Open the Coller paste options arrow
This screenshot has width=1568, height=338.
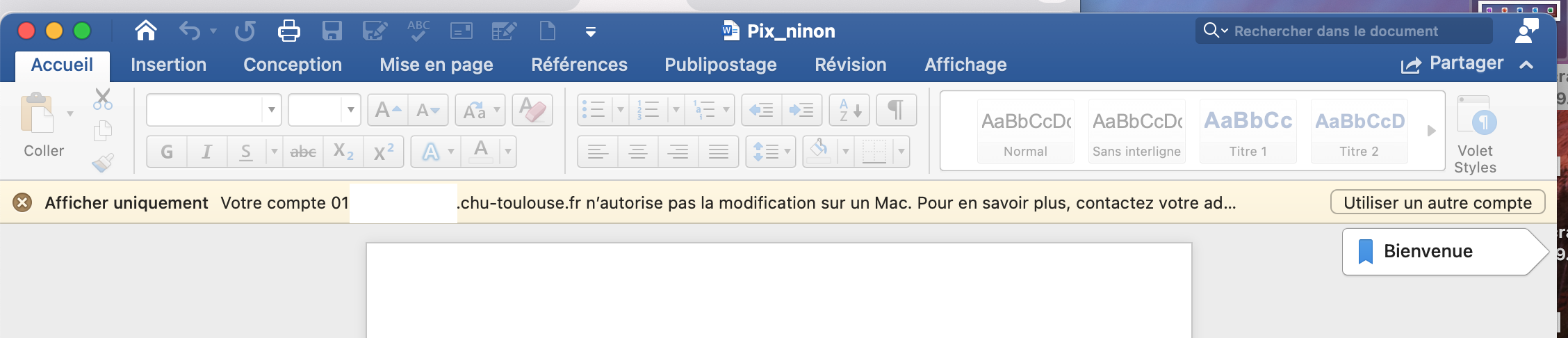click(70, 113)
